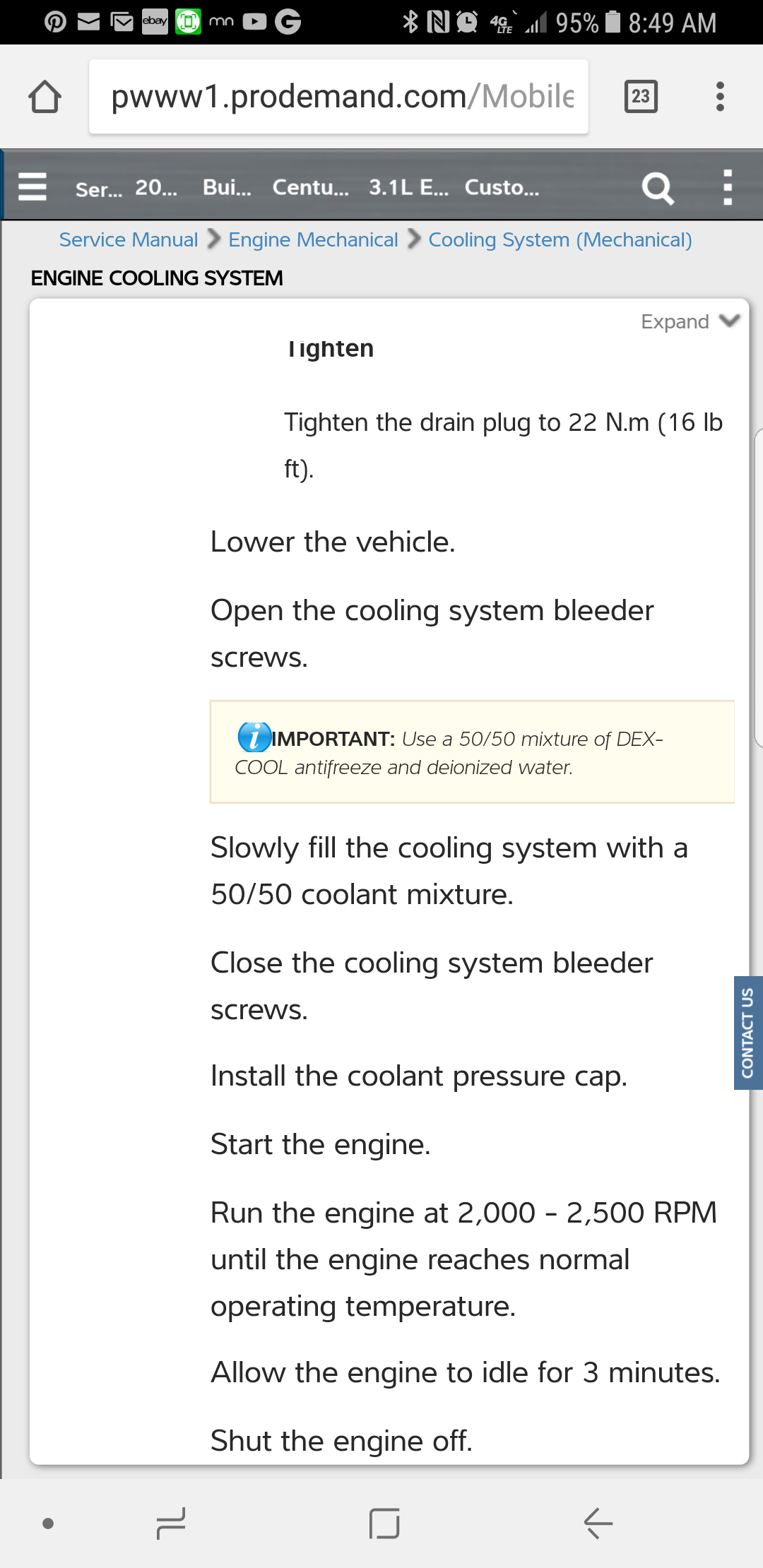Tap the chevron after Engine Mechanical breadcrumb
Viewport: 763px width, 1568px height.
(x=415, y=239)
